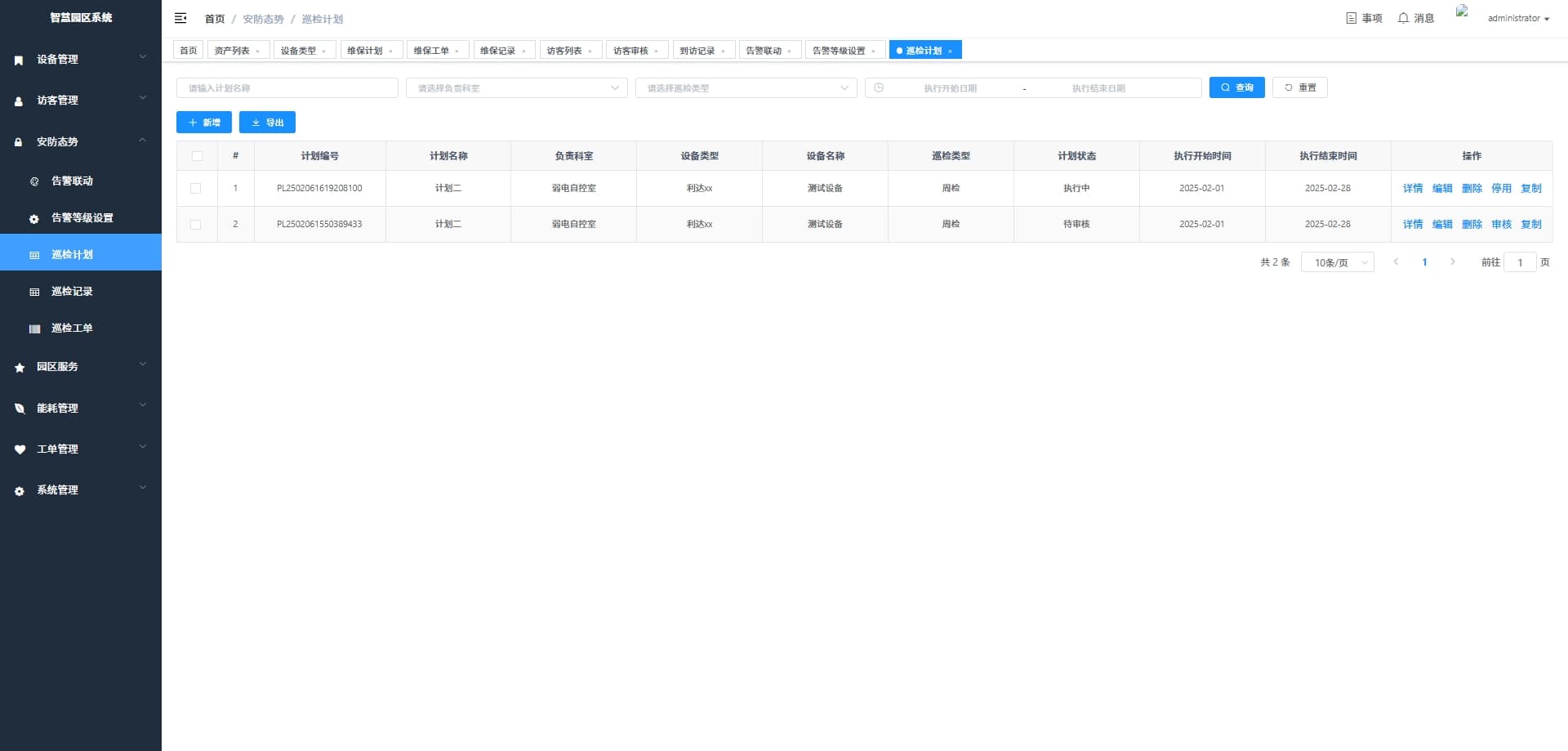Click the 导出 export button
Image resolution: width=1568 pixels, height=751 pixels.
pyautogui.click(x=267, y=123)
